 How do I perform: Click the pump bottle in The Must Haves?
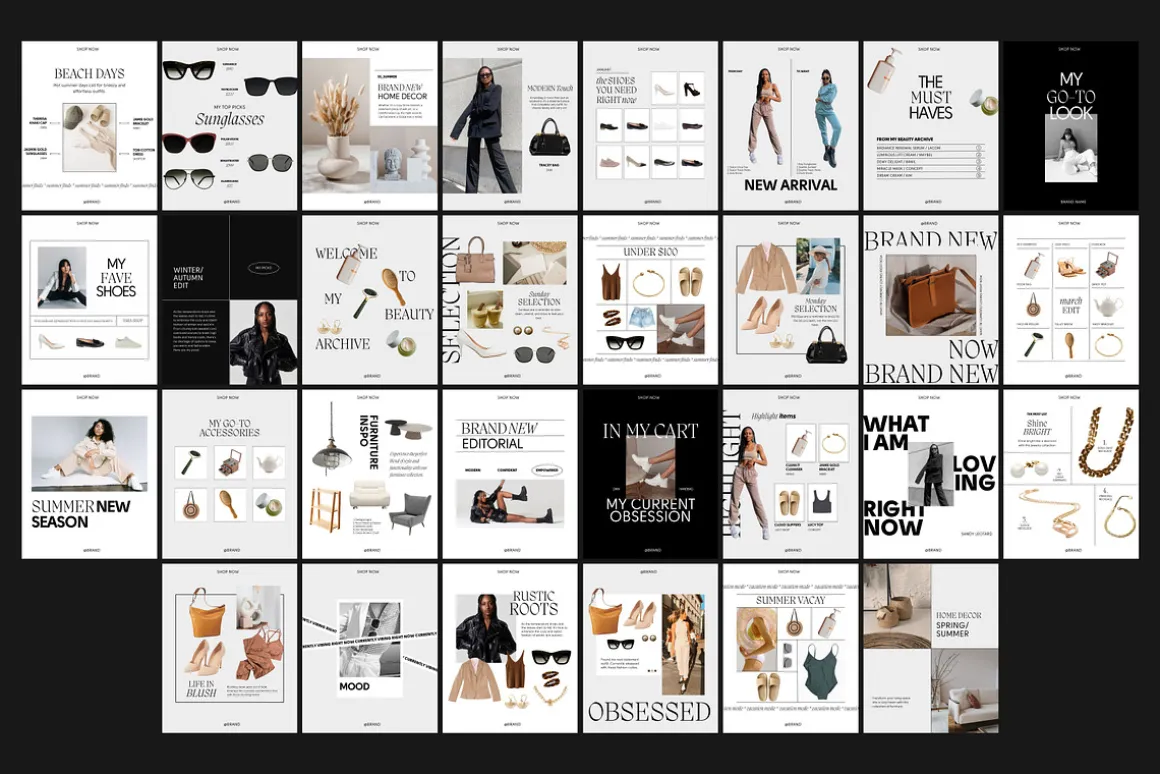point(885,71)
